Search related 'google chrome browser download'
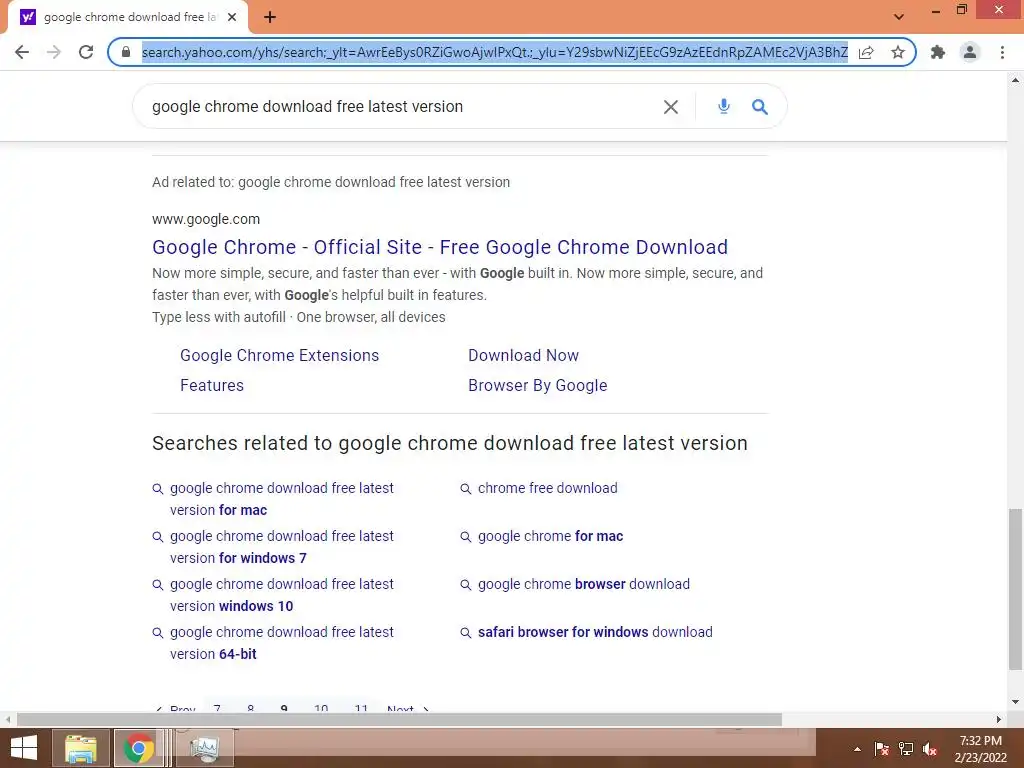This screenshot has width=1024, height=768. 584,584
